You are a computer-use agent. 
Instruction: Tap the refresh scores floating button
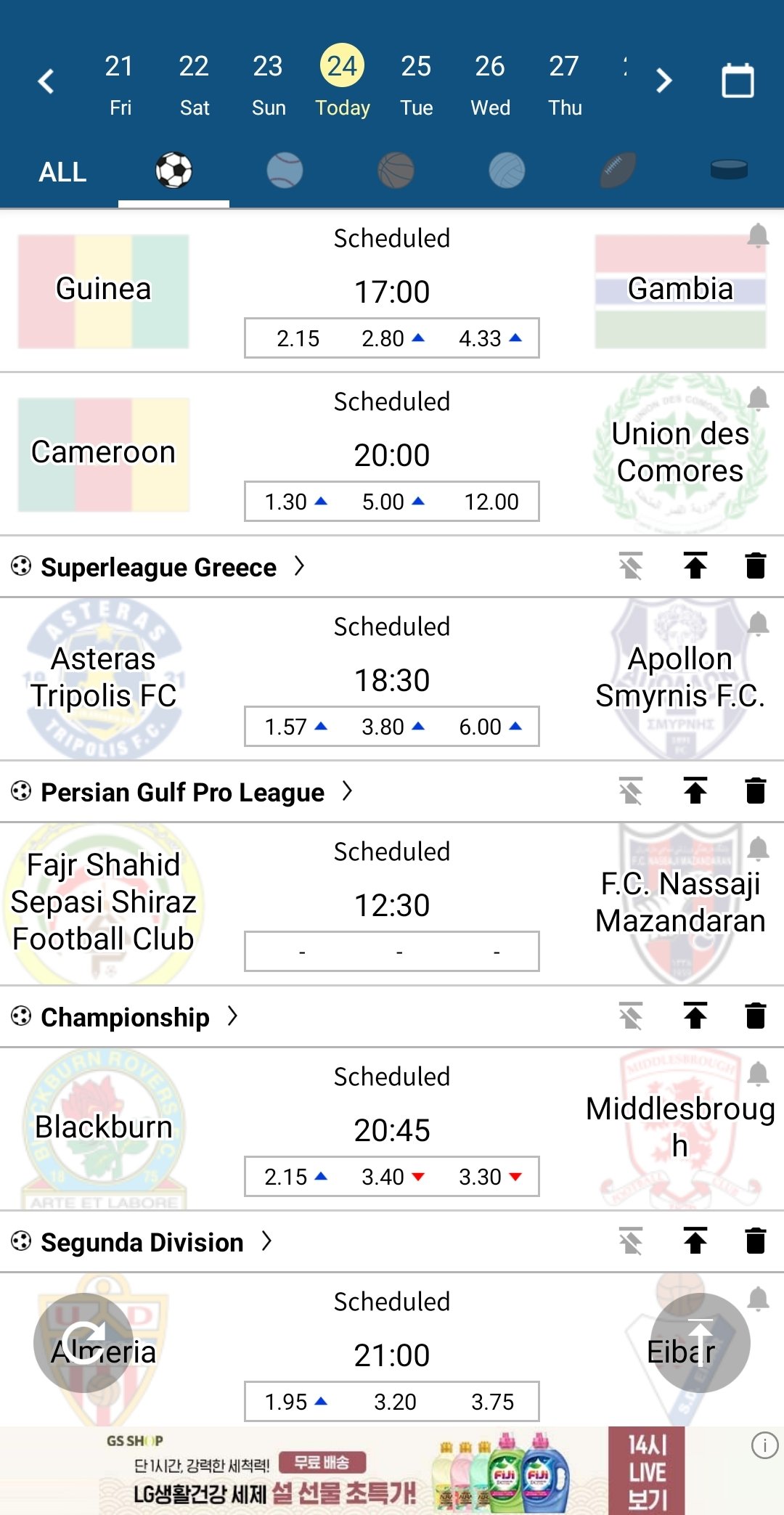coord(83,1342)
